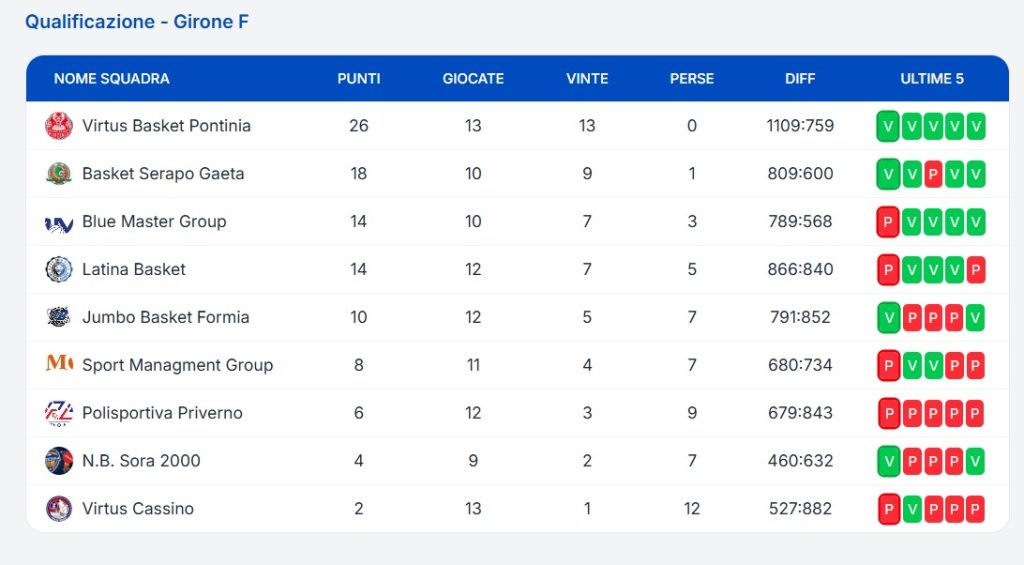Click Blue Master Group's first red P badge

[x=887, y=222]
